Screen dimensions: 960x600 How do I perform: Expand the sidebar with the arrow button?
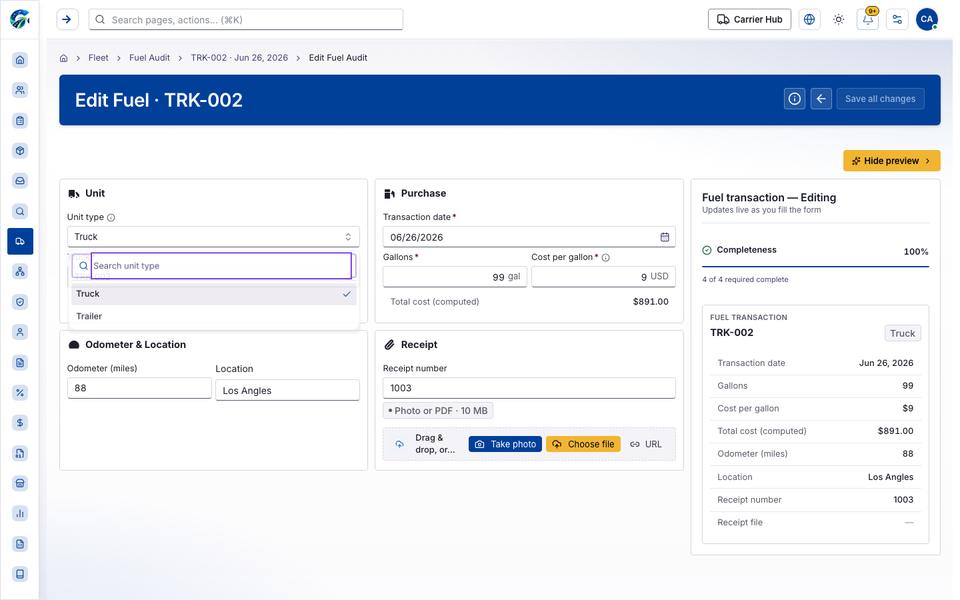click(x=67, y=20)
